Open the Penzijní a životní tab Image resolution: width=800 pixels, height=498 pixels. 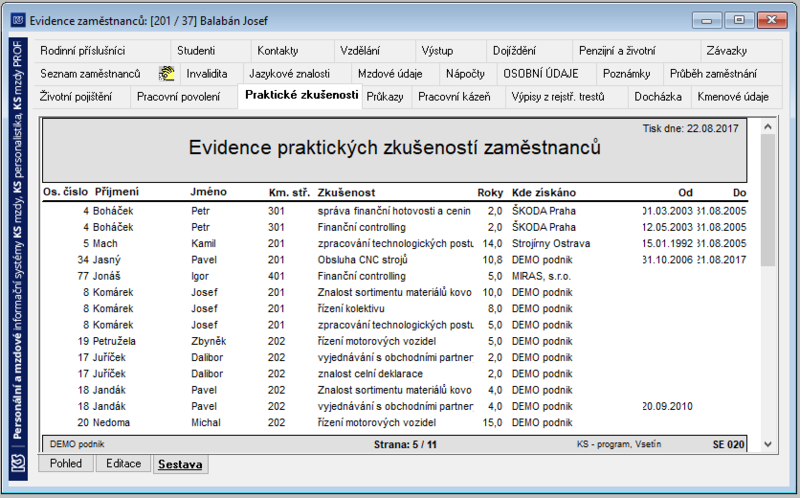click(x=636, y=51)
